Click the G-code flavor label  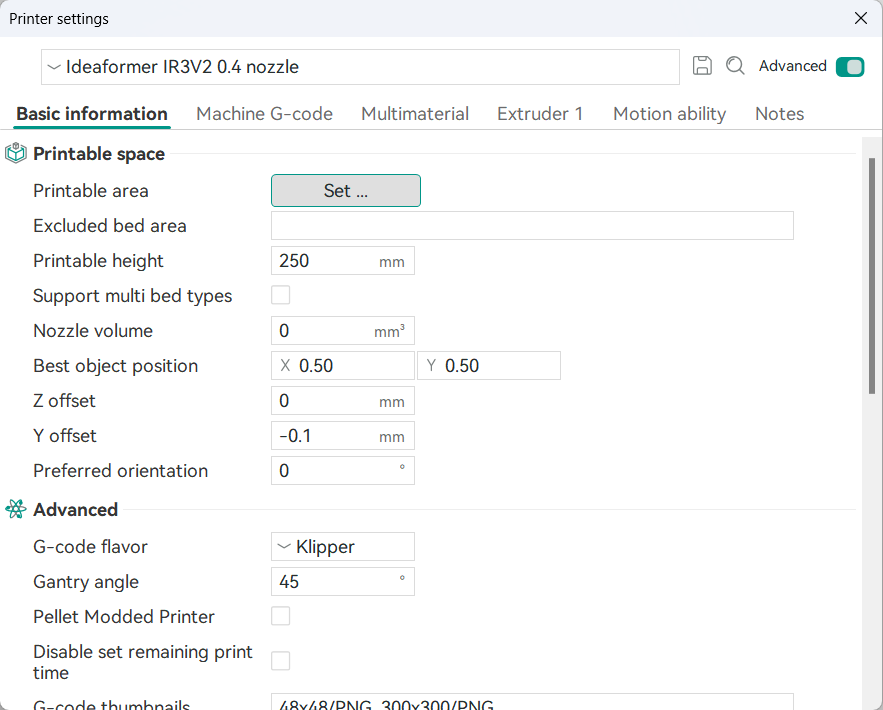90,547
